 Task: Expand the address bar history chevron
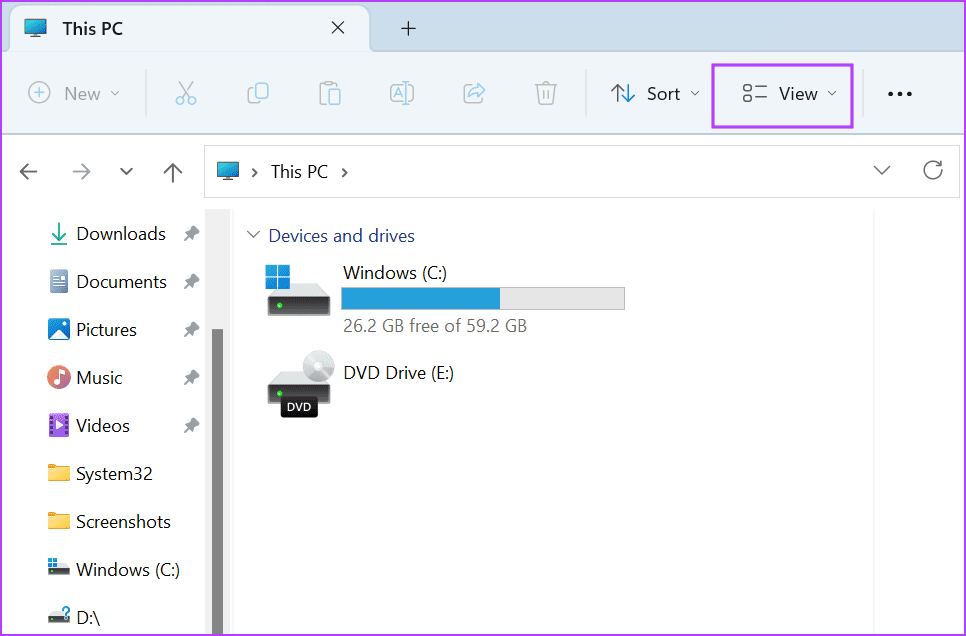(882, 171)
